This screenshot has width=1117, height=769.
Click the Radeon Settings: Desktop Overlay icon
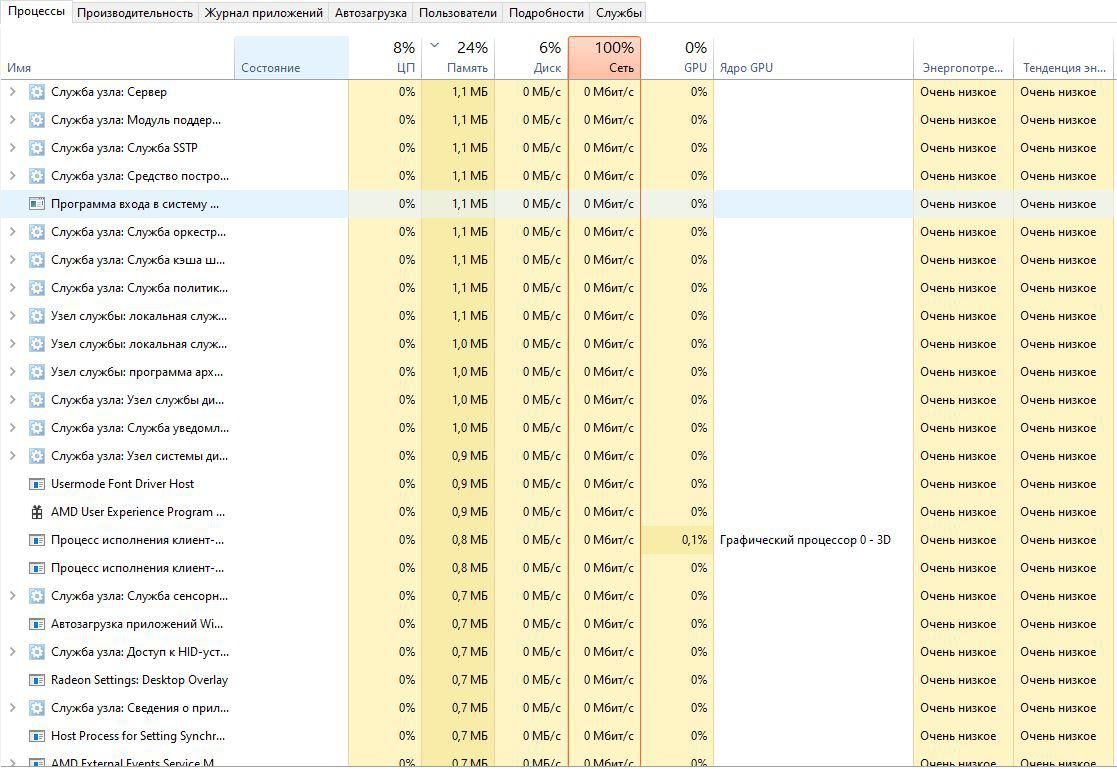[x=37, y=680]
